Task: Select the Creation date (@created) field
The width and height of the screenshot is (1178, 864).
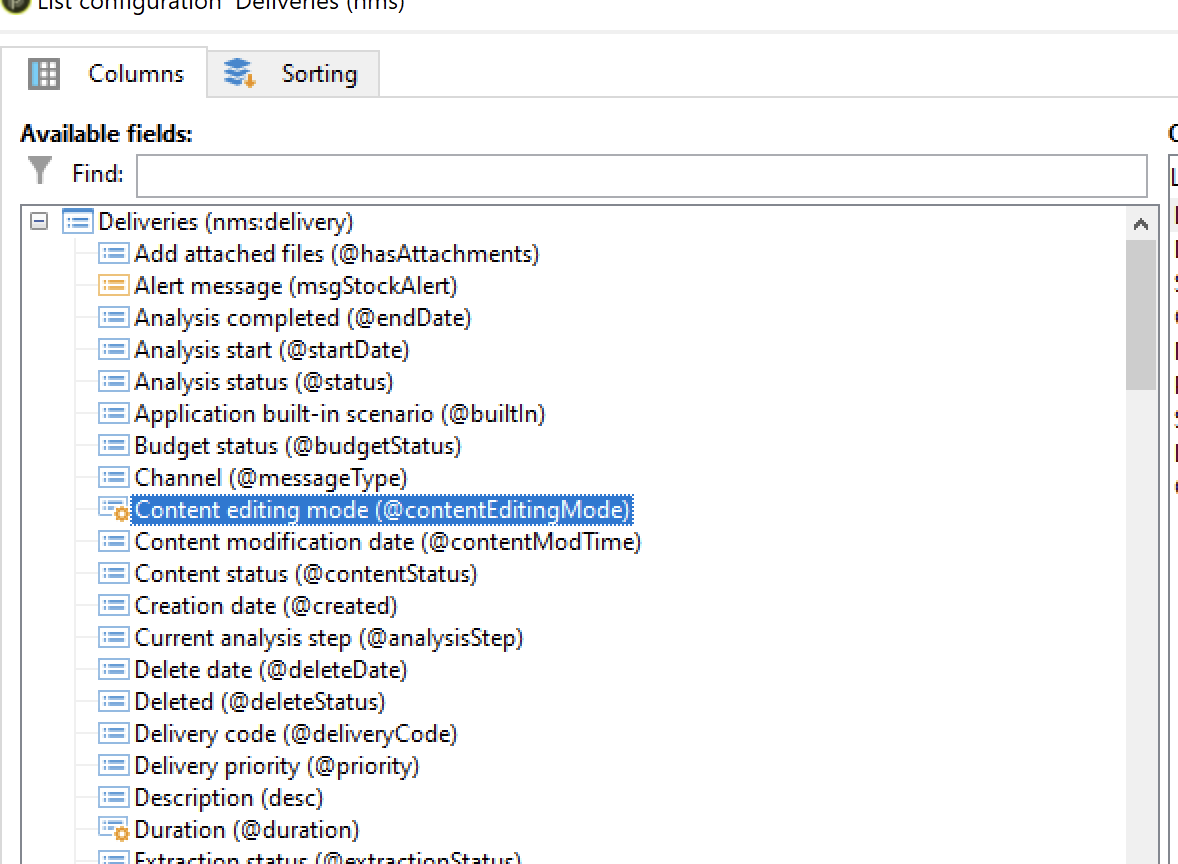Action: (x=265, y=606)
